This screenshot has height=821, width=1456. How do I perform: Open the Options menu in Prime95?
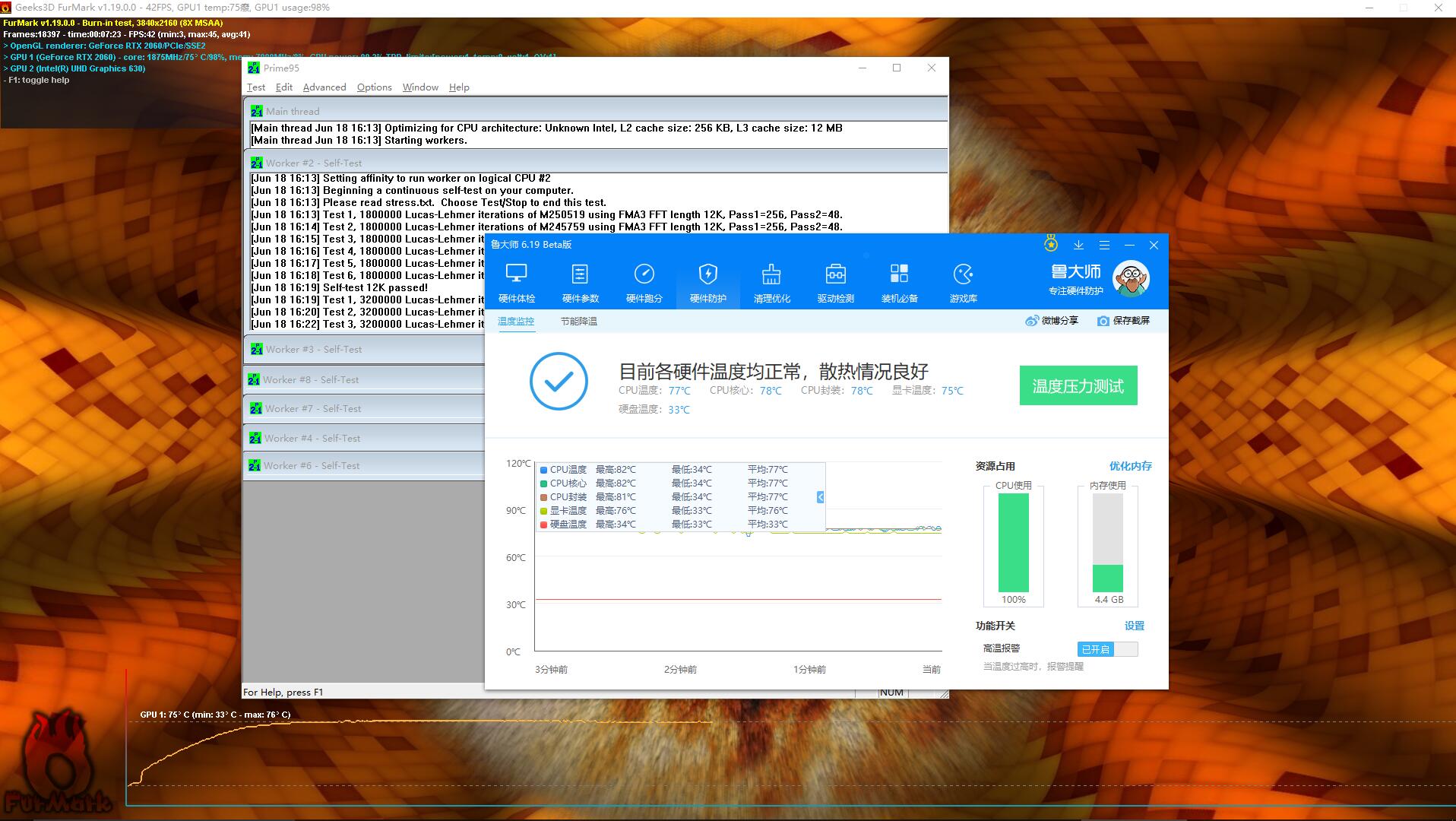[x=375, y=87]
